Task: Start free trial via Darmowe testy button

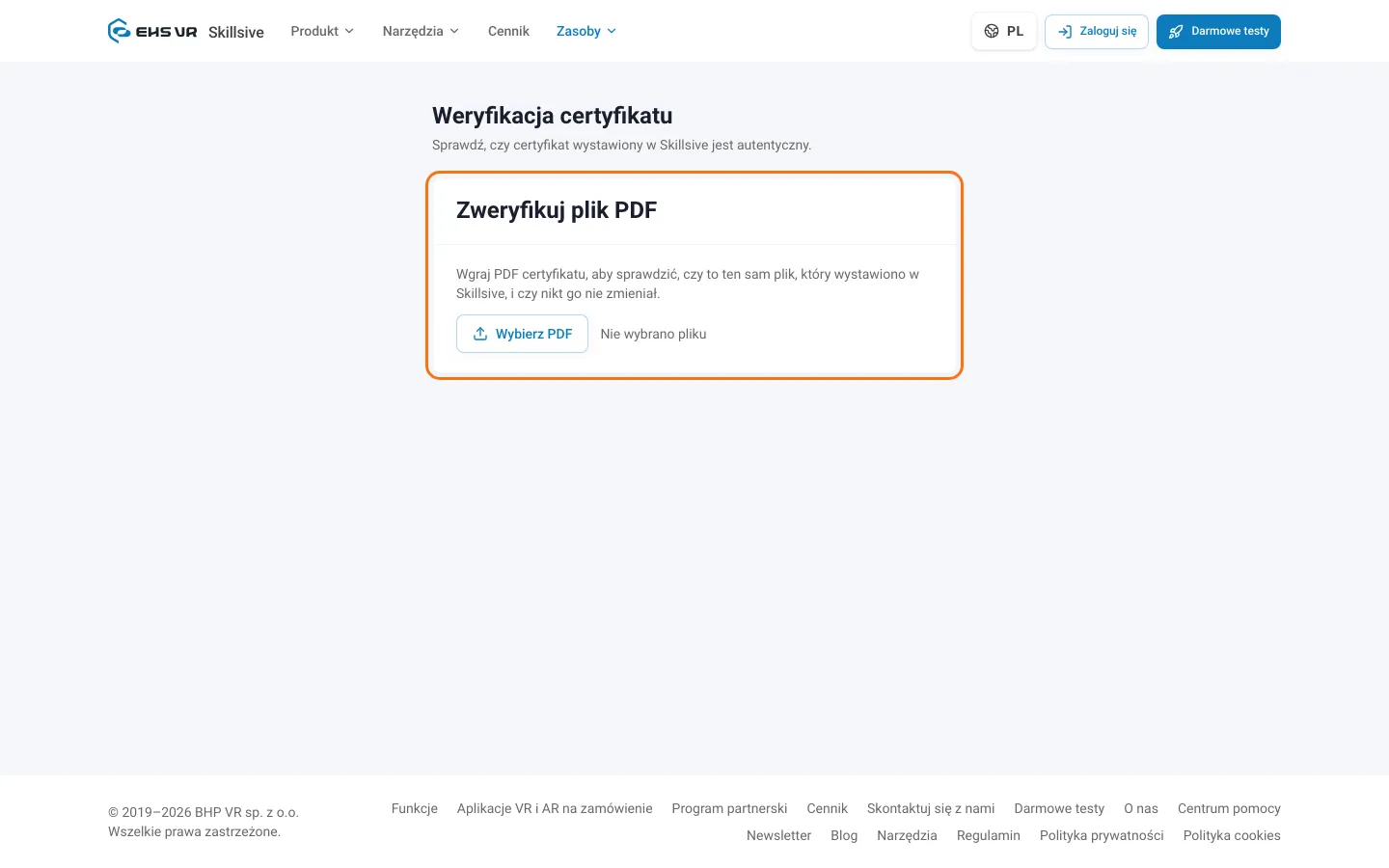Action: click(1218, 32)
